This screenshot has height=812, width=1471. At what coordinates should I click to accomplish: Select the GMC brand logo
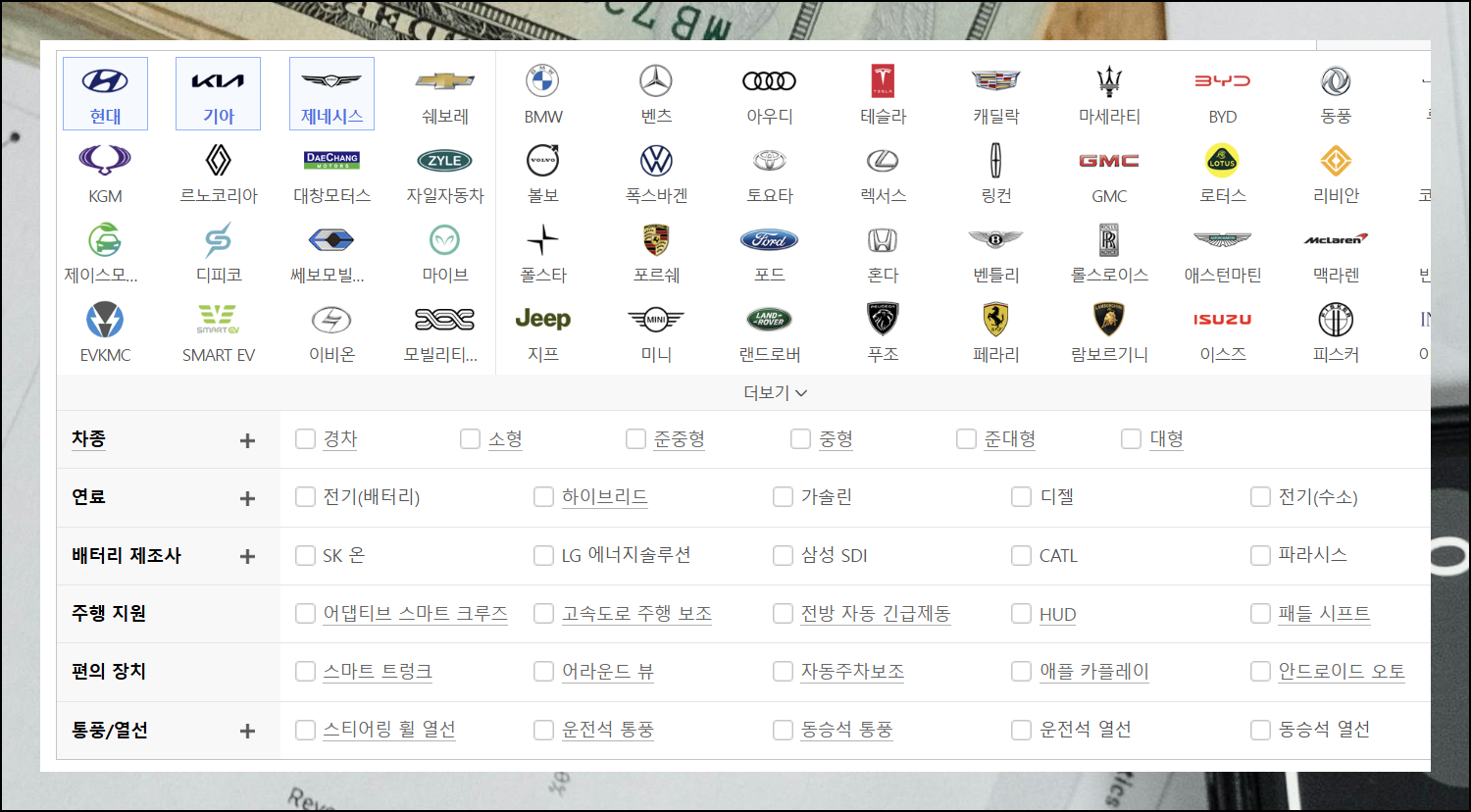click(x=1109, y=160)
